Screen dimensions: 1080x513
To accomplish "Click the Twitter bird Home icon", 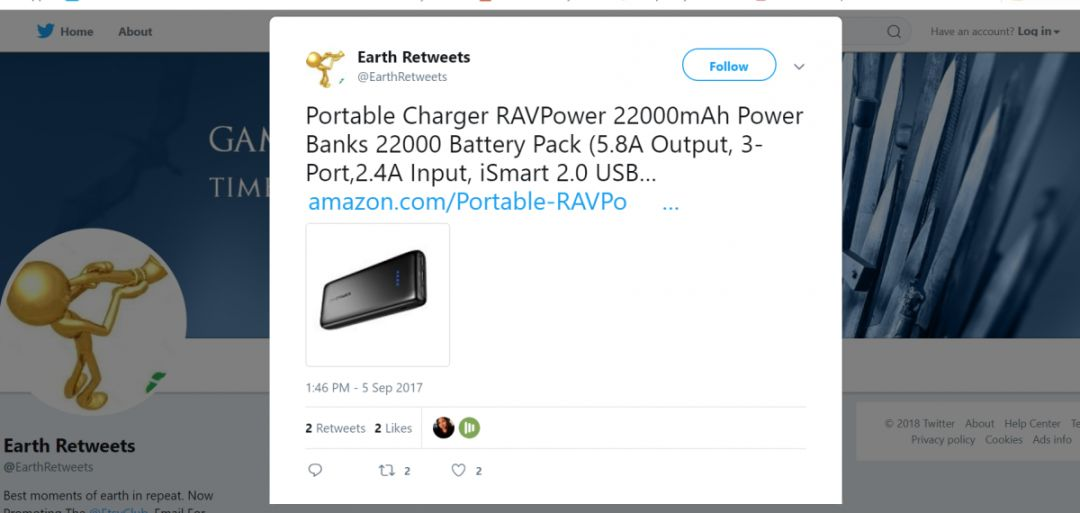I will pos(45,31).
